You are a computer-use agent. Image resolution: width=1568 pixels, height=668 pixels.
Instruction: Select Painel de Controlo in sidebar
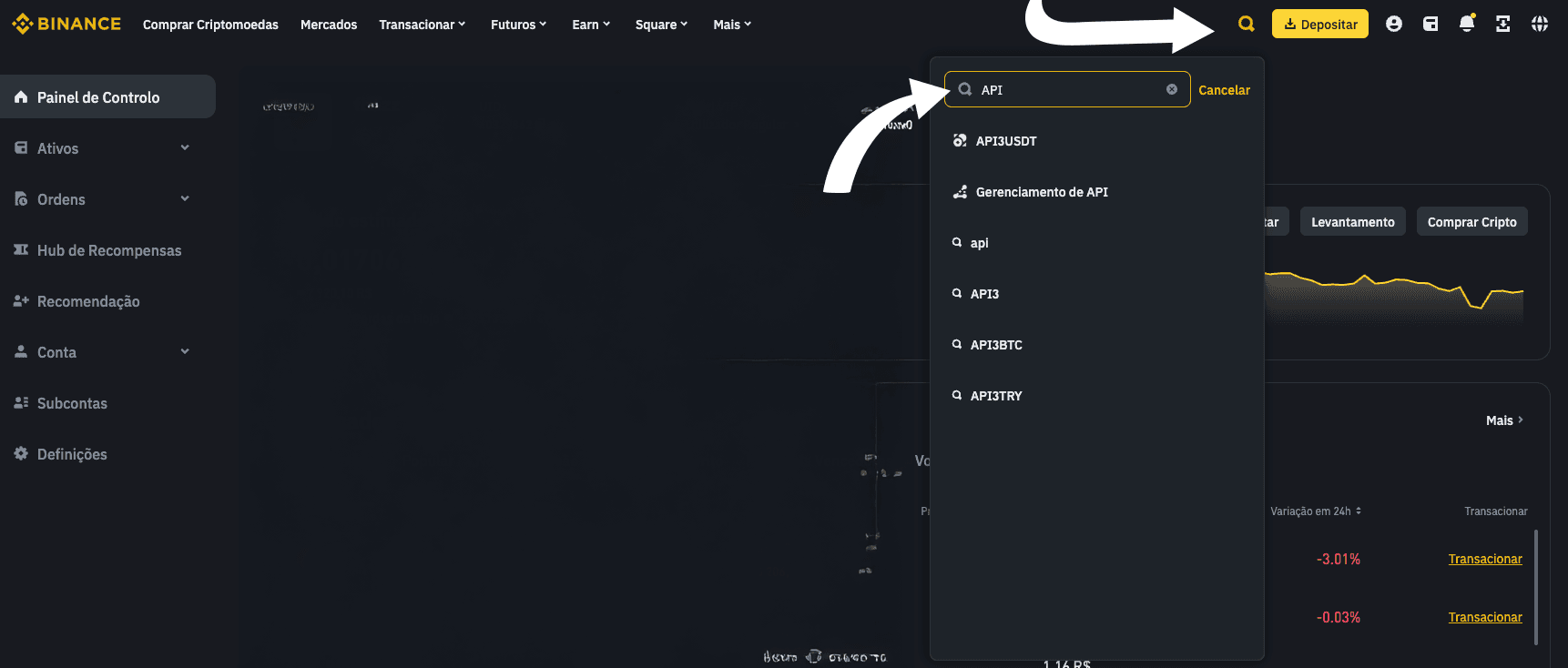pyautogui.click(x=107, y=96)
